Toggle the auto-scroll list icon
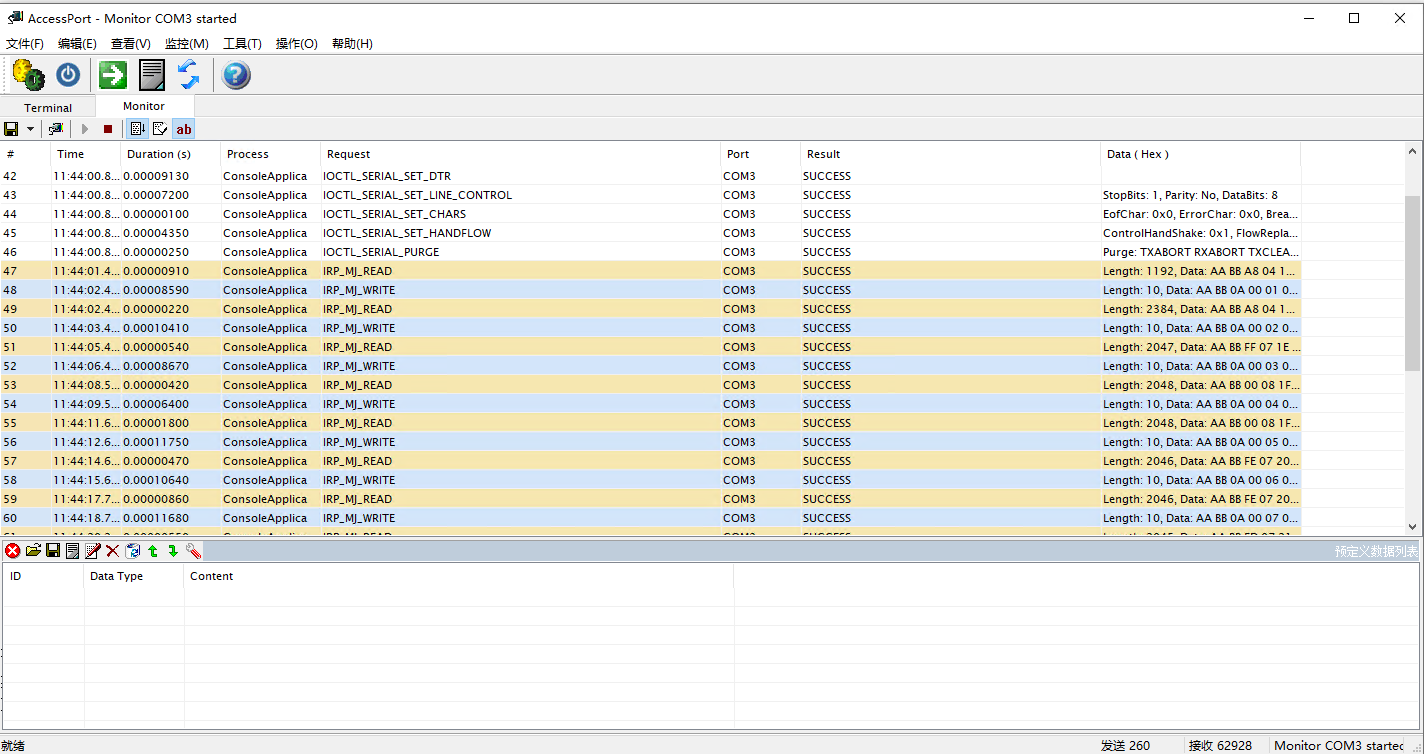1424x754 pixels. 138,129
